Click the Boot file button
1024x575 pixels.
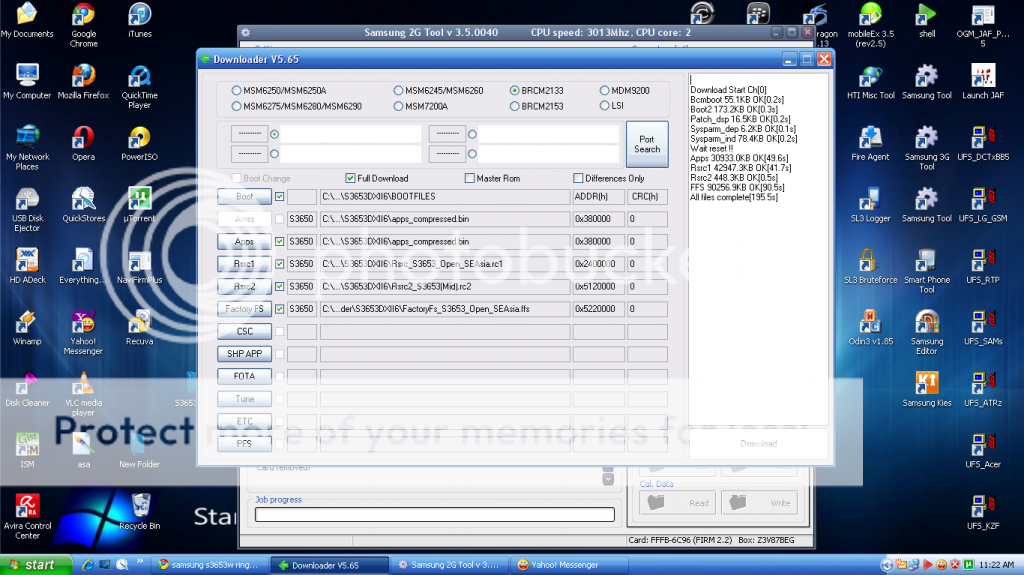[244, 196]
